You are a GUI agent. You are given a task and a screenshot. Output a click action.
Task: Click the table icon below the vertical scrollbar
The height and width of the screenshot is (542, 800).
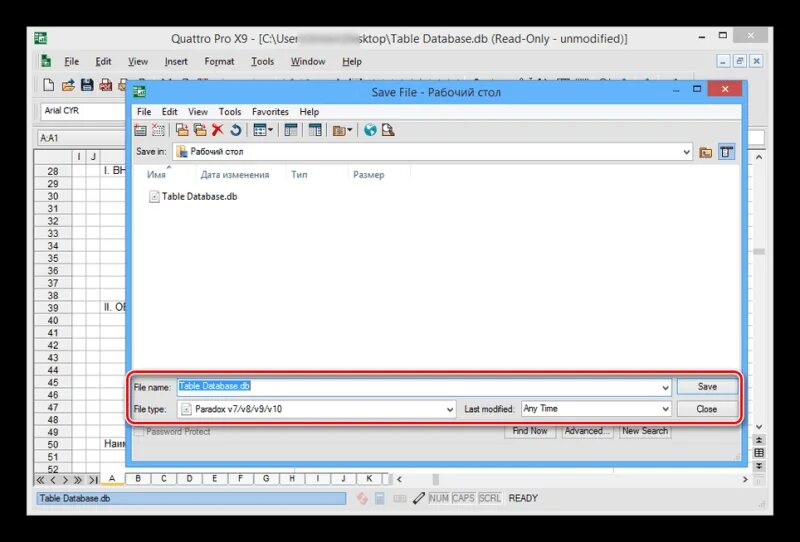click(759, 453)
